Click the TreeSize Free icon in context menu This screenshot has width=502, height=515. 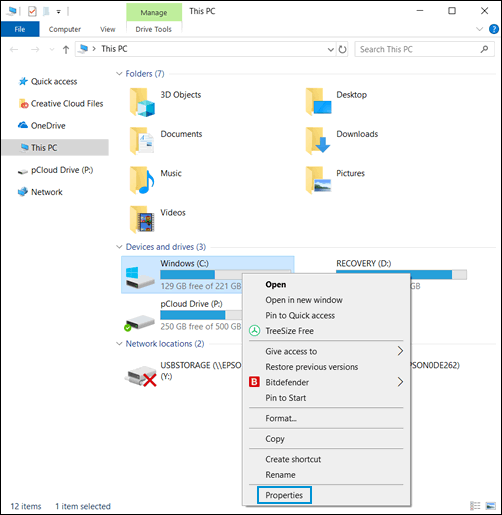tap(255, 331)
